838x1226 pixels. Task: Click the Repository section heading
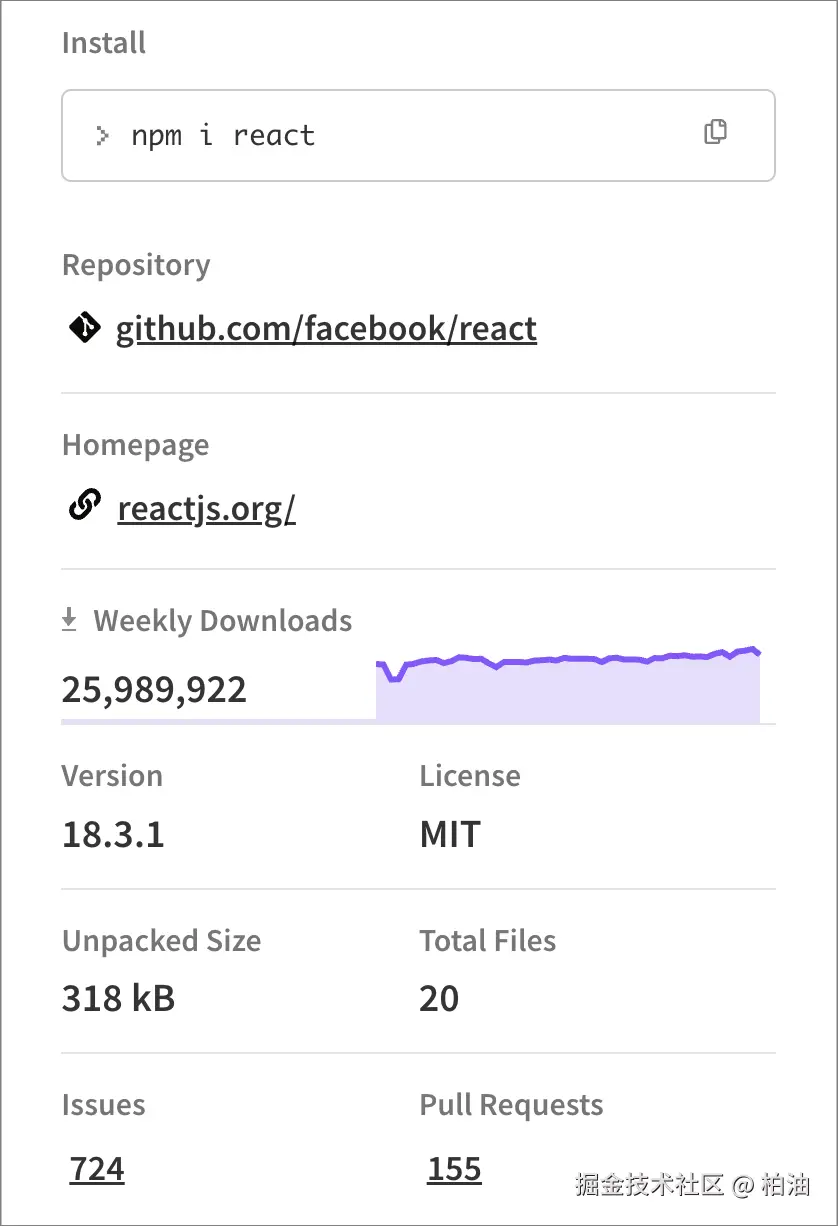[x=136, y=265]
